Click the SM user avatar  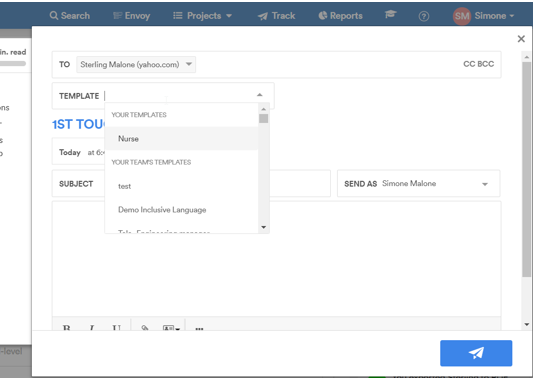point(462,16)
